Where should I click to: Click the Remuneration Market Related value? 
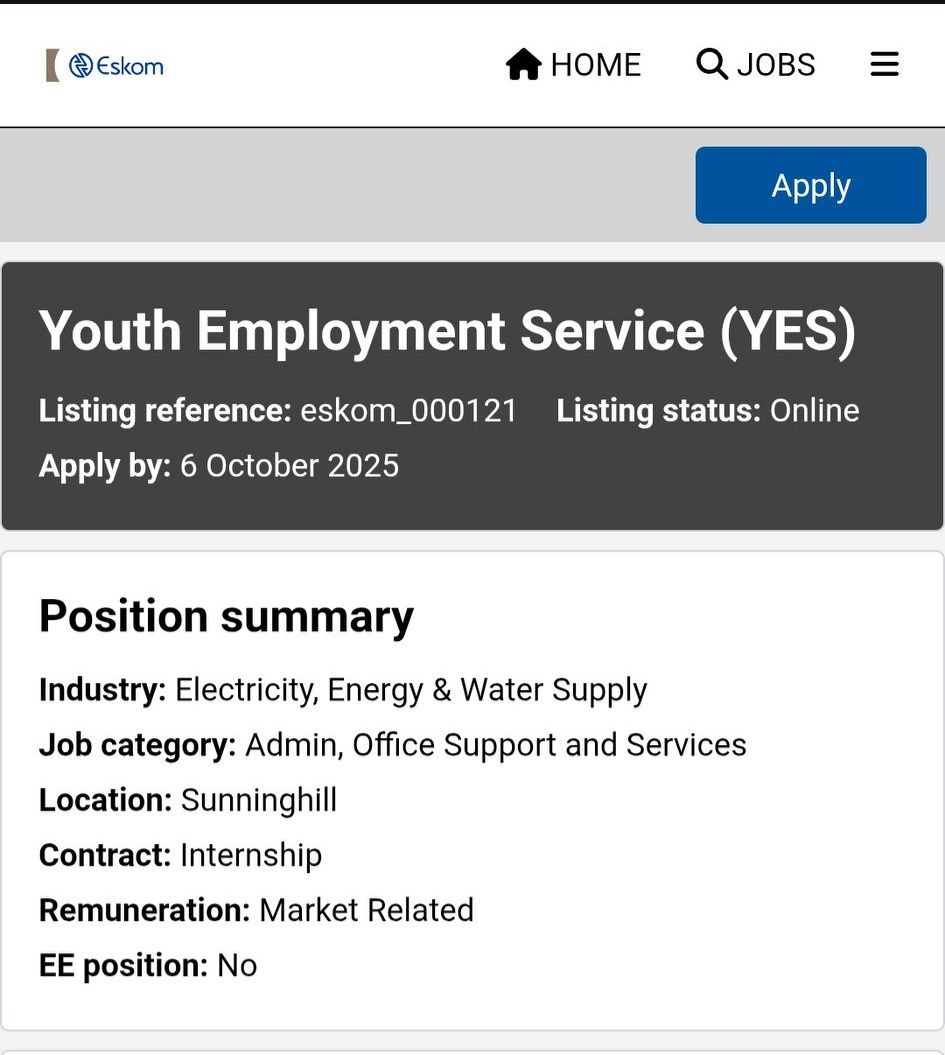366,910
